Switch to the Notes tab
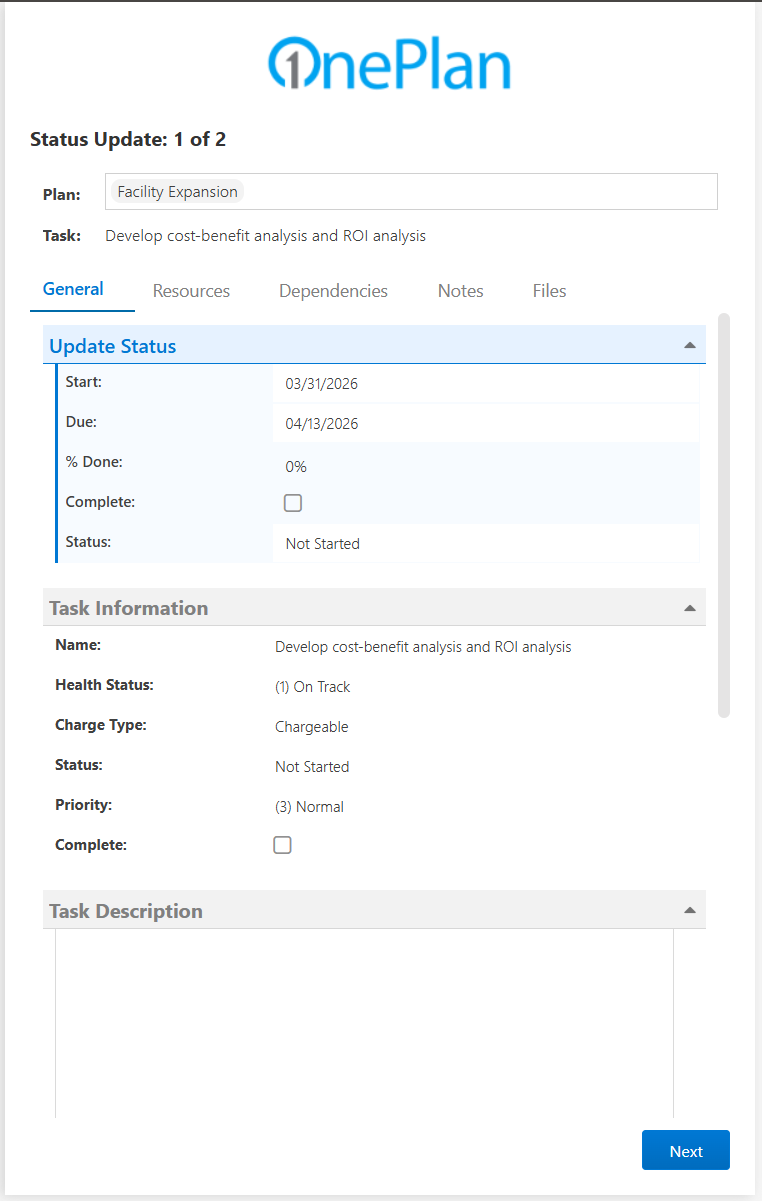Viewport: 762px width, 1201px height. (460, 291)
